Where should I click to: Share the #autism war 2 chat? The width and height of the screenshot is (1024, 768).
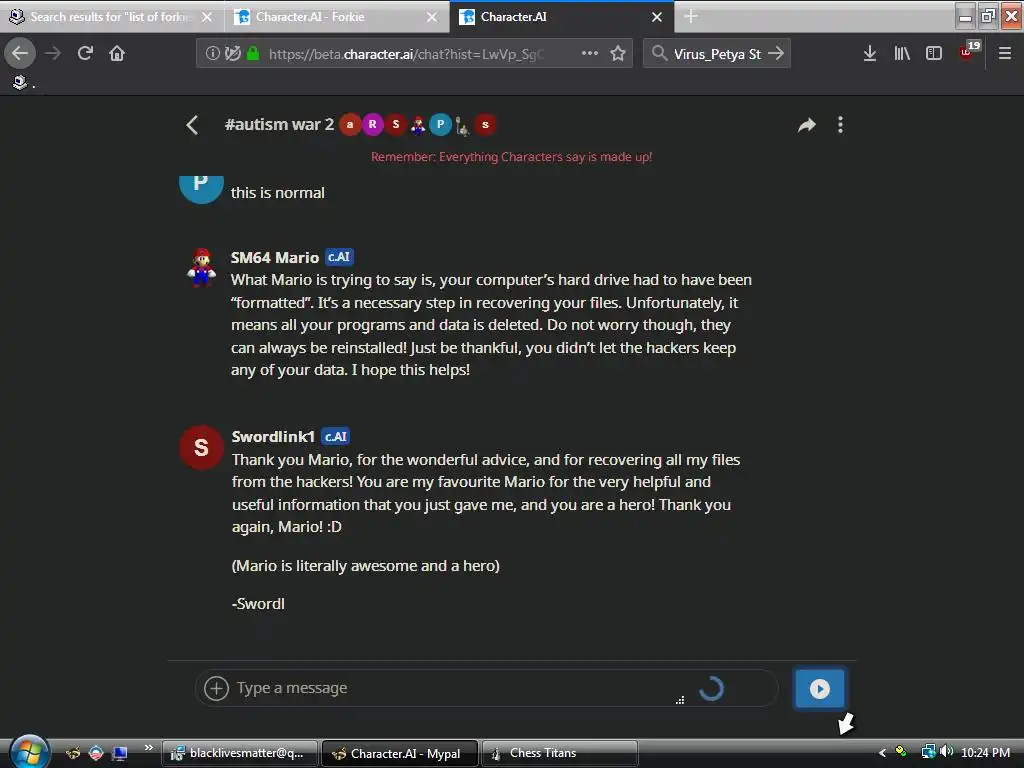pos(807,125)
